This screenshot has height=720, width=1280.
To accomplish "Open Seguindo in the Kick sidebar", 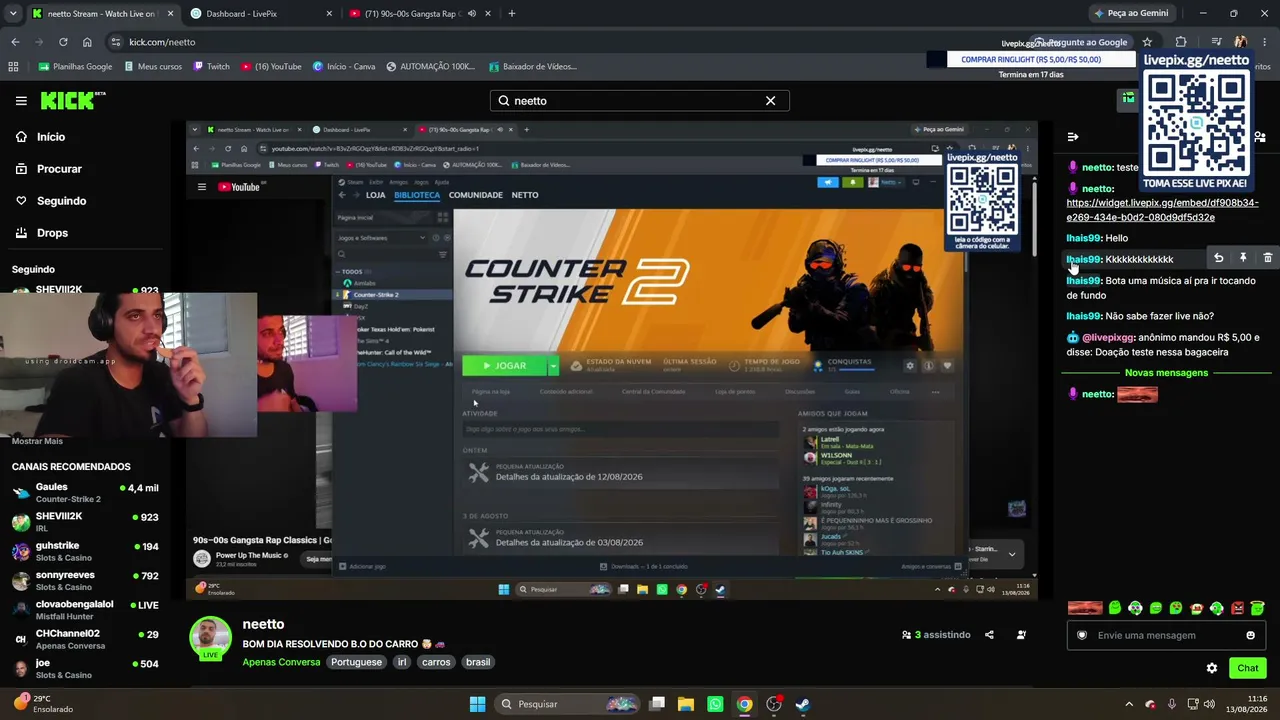I will click(x=51, y=201).
